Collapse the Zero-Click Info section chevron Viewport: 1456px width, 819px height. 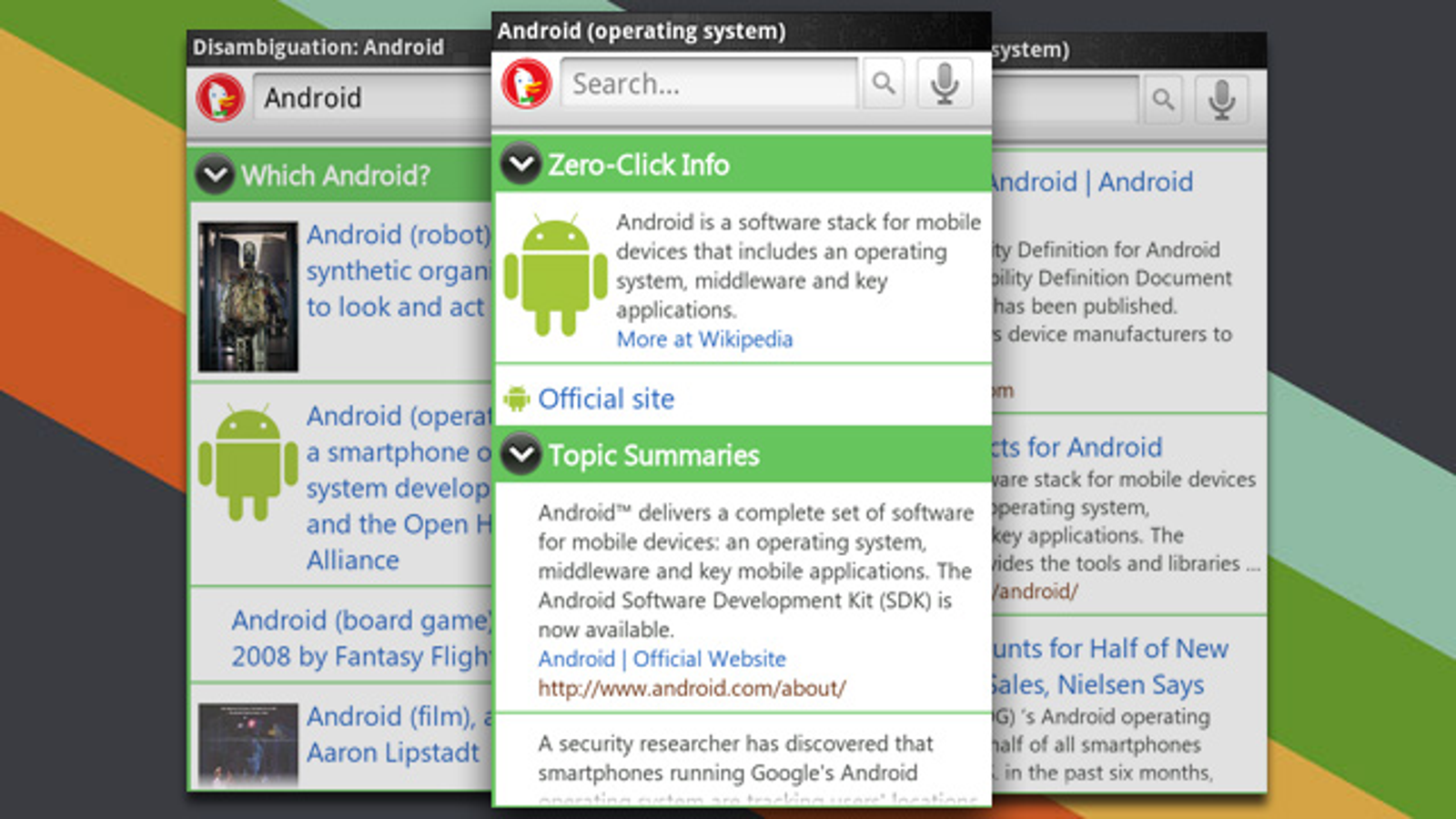(521, 165)
